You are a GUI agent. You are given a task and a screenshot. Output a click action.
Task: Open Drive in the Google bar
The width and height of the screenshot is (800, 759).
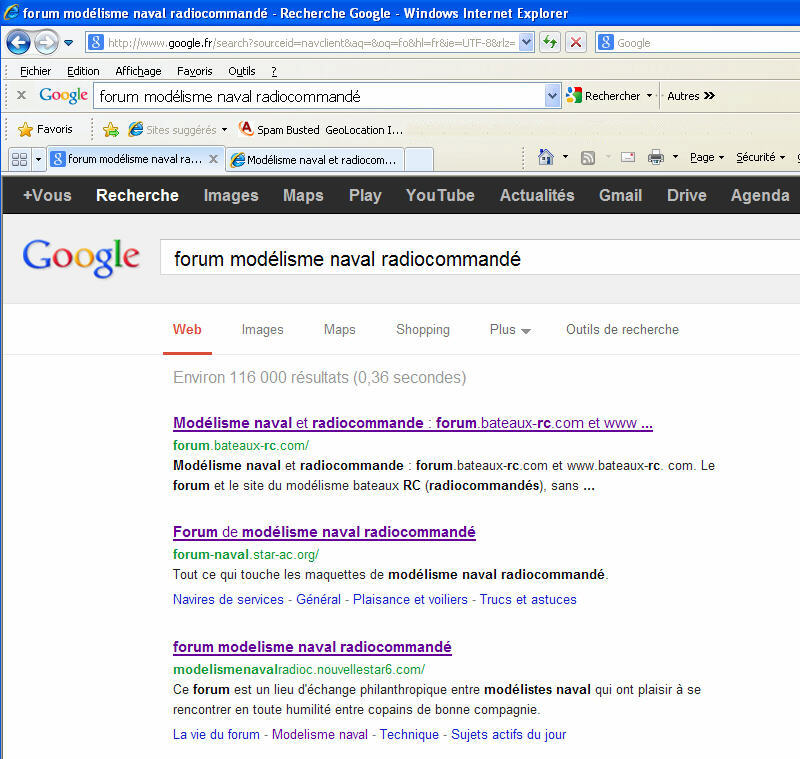[x=687, y=195]
